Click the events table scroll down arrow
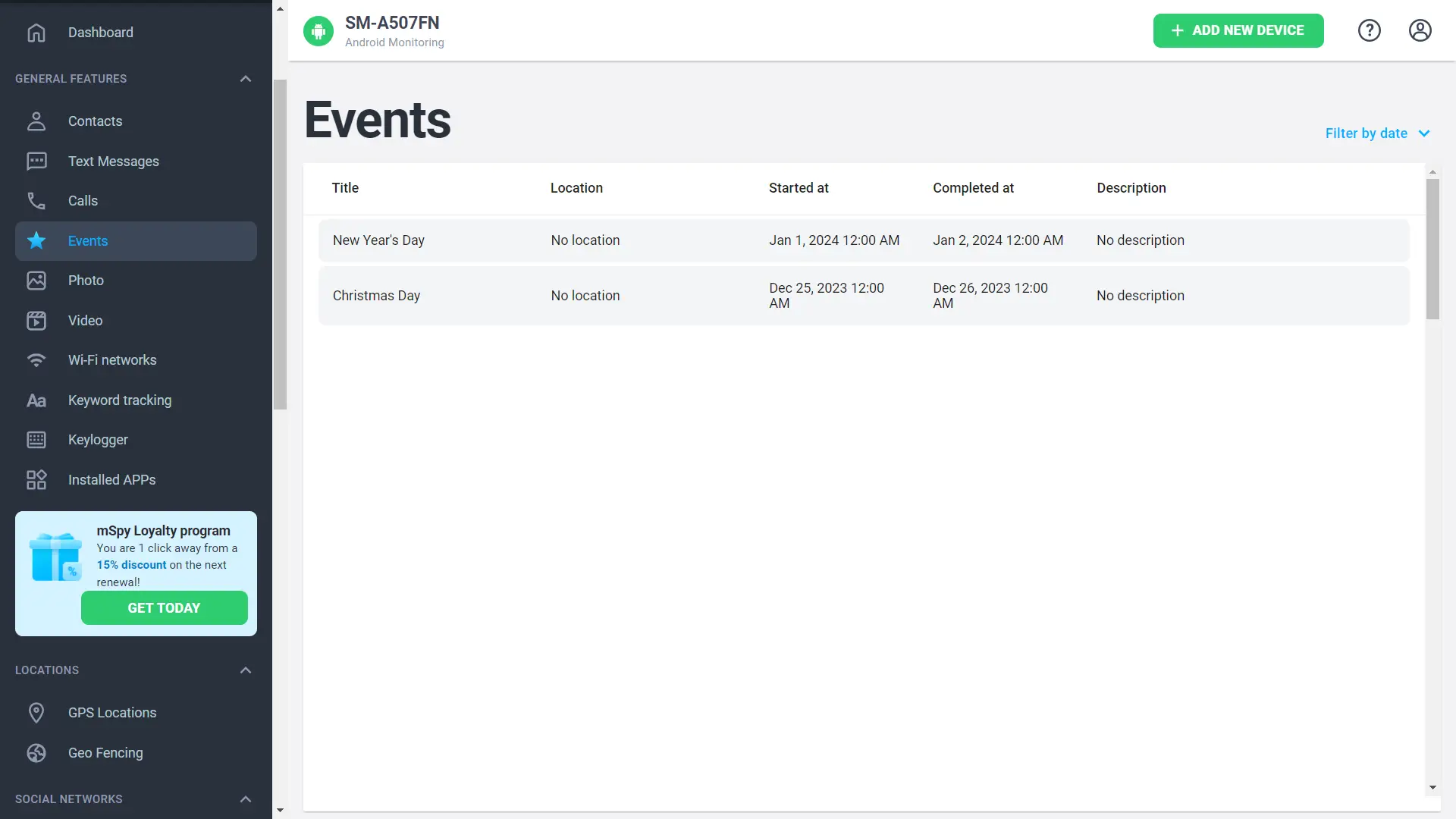Screen dimensions: 1456x819 tap(1432, 788)
